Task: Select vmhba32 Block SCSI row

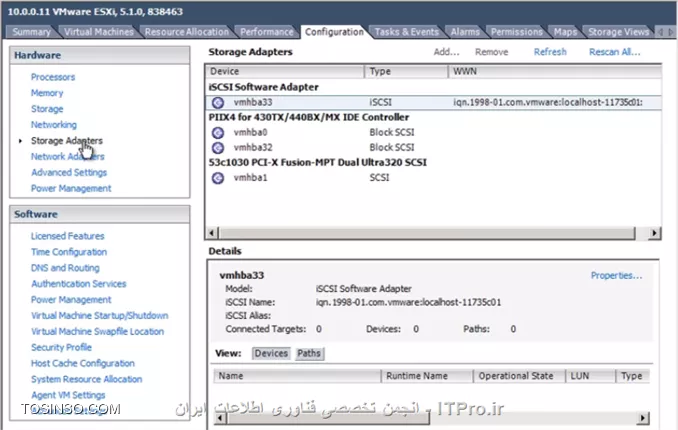Action: 434,148
